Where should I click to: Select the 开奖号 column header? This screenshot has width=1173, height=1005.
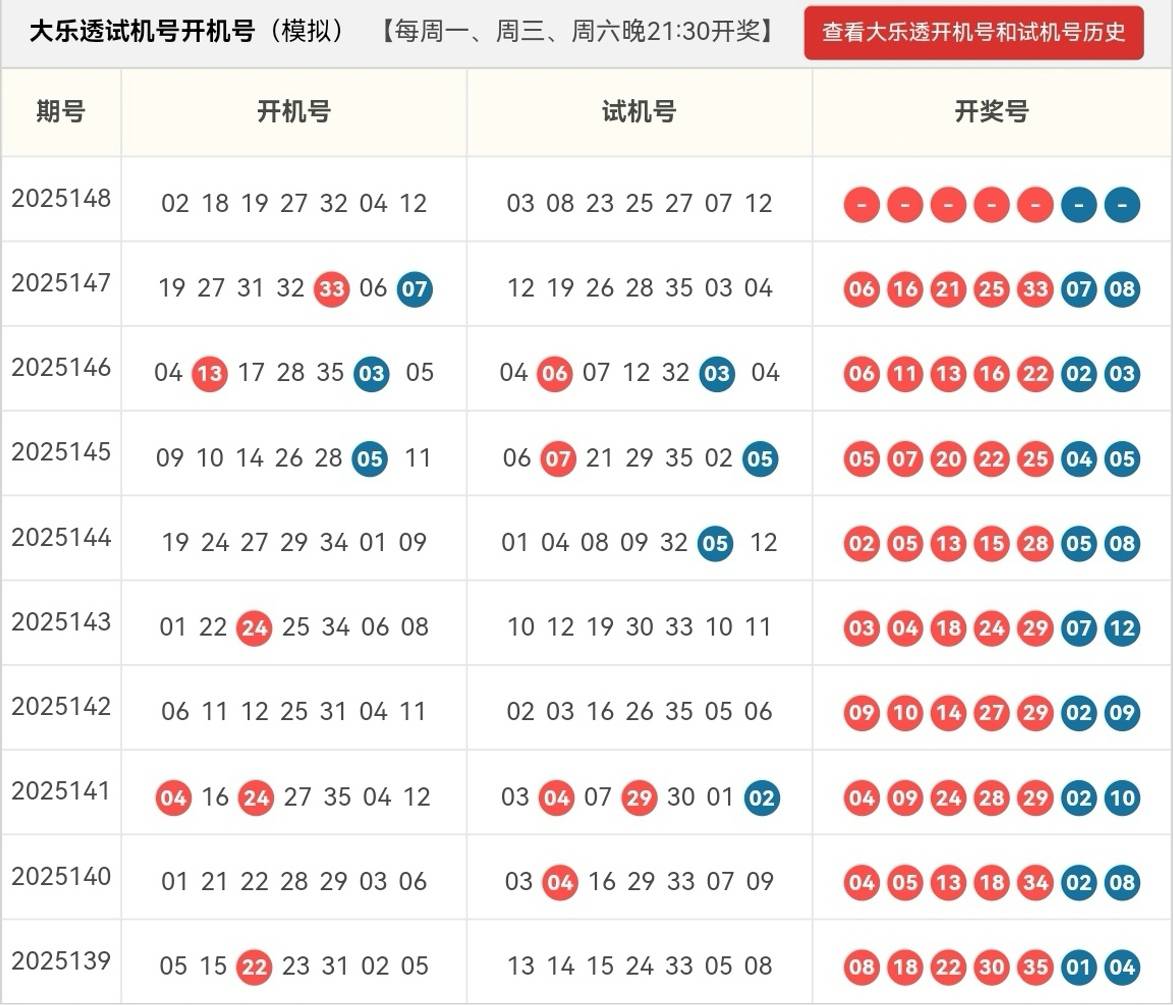(991, 111)
